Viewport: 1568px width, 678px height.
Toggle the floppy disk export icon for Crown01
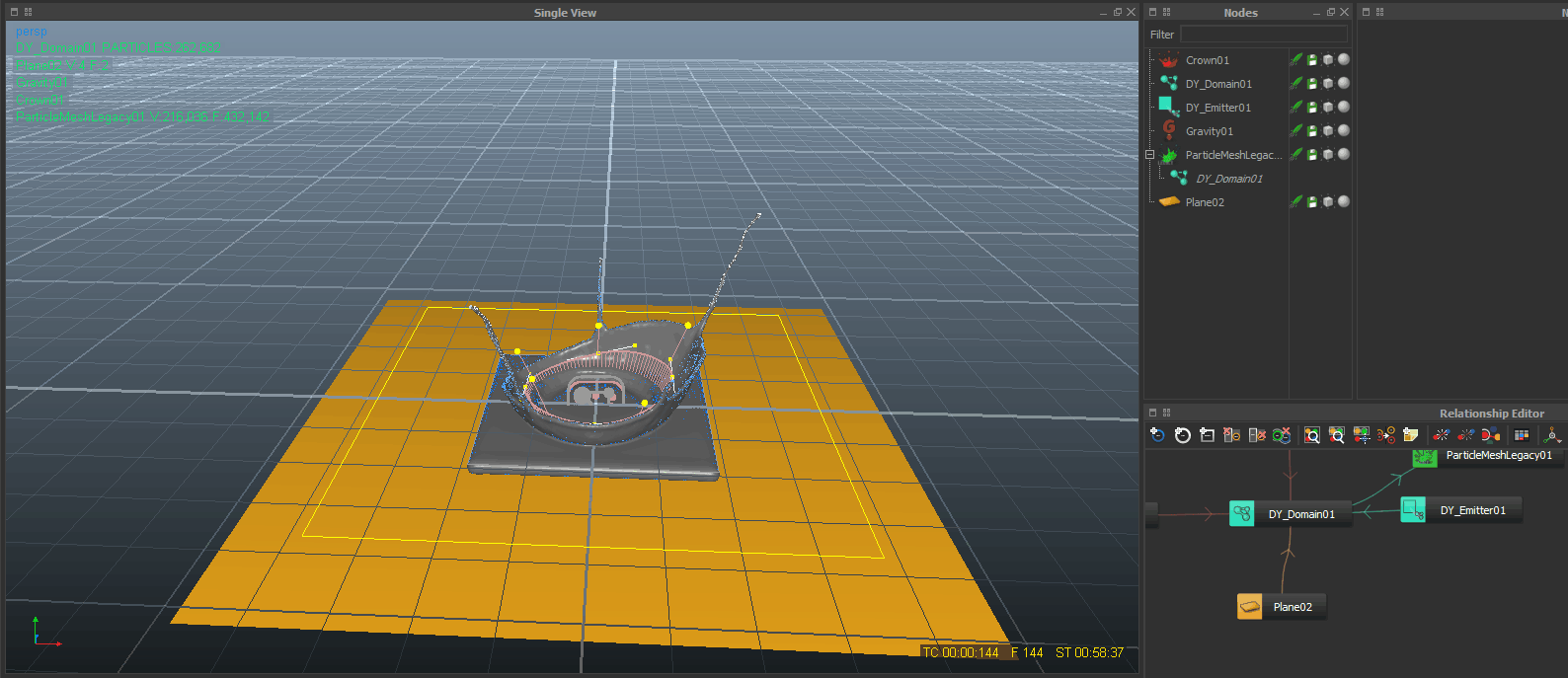pos(1312,60)
